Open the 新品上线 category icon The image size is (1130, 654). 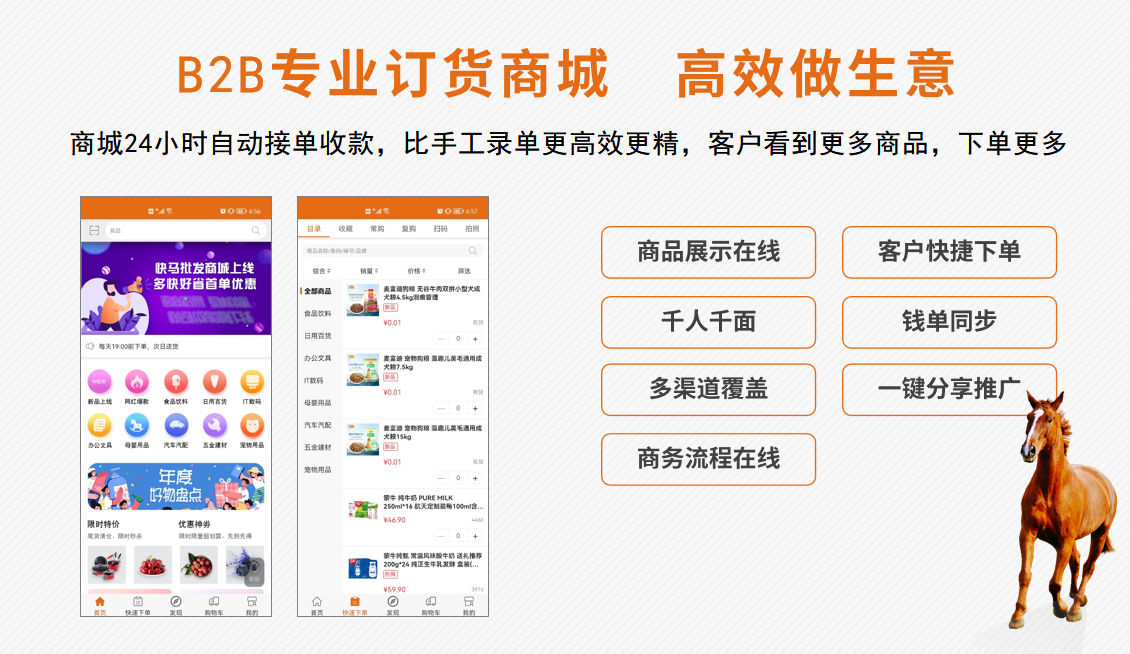click(99, 381)
